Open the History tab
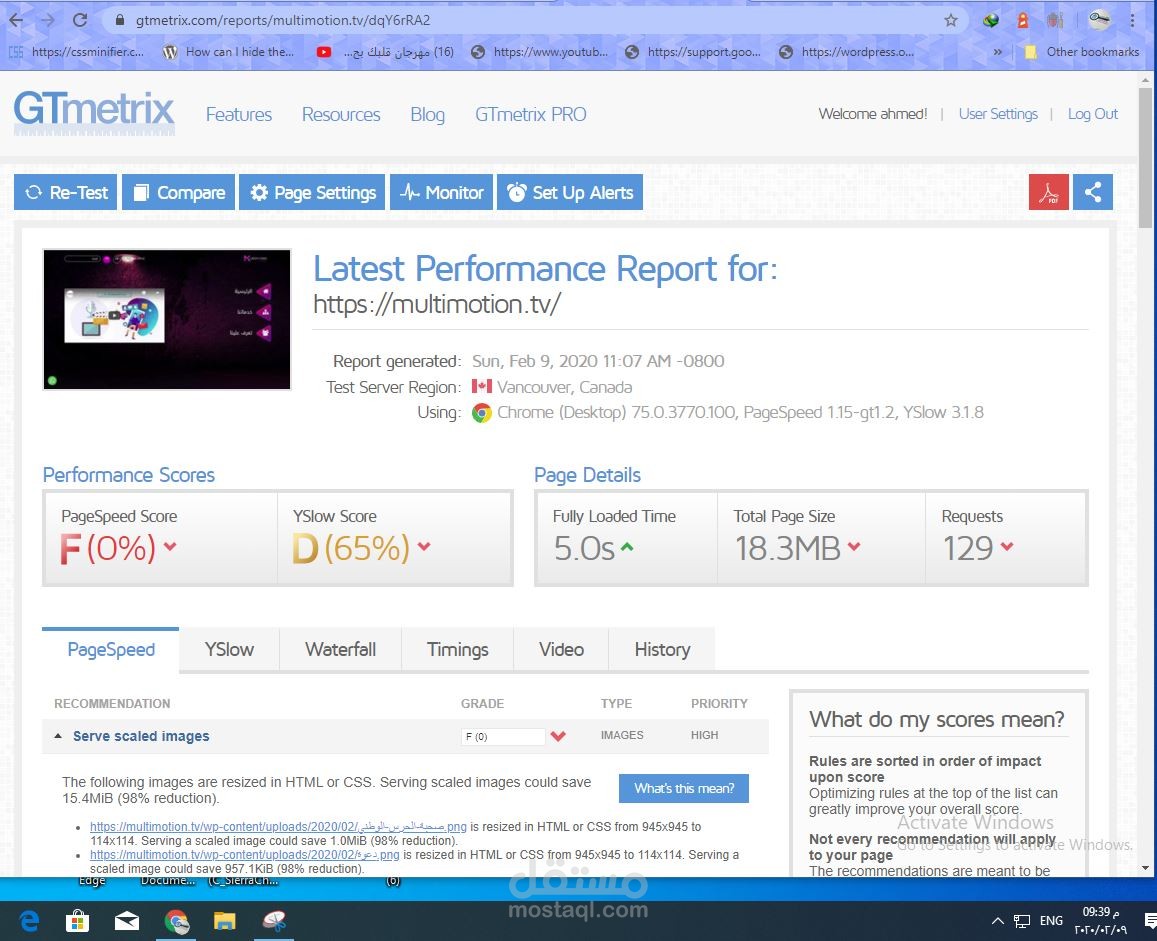This screenshot has height=941, width=1157. [x=662, y=649]
